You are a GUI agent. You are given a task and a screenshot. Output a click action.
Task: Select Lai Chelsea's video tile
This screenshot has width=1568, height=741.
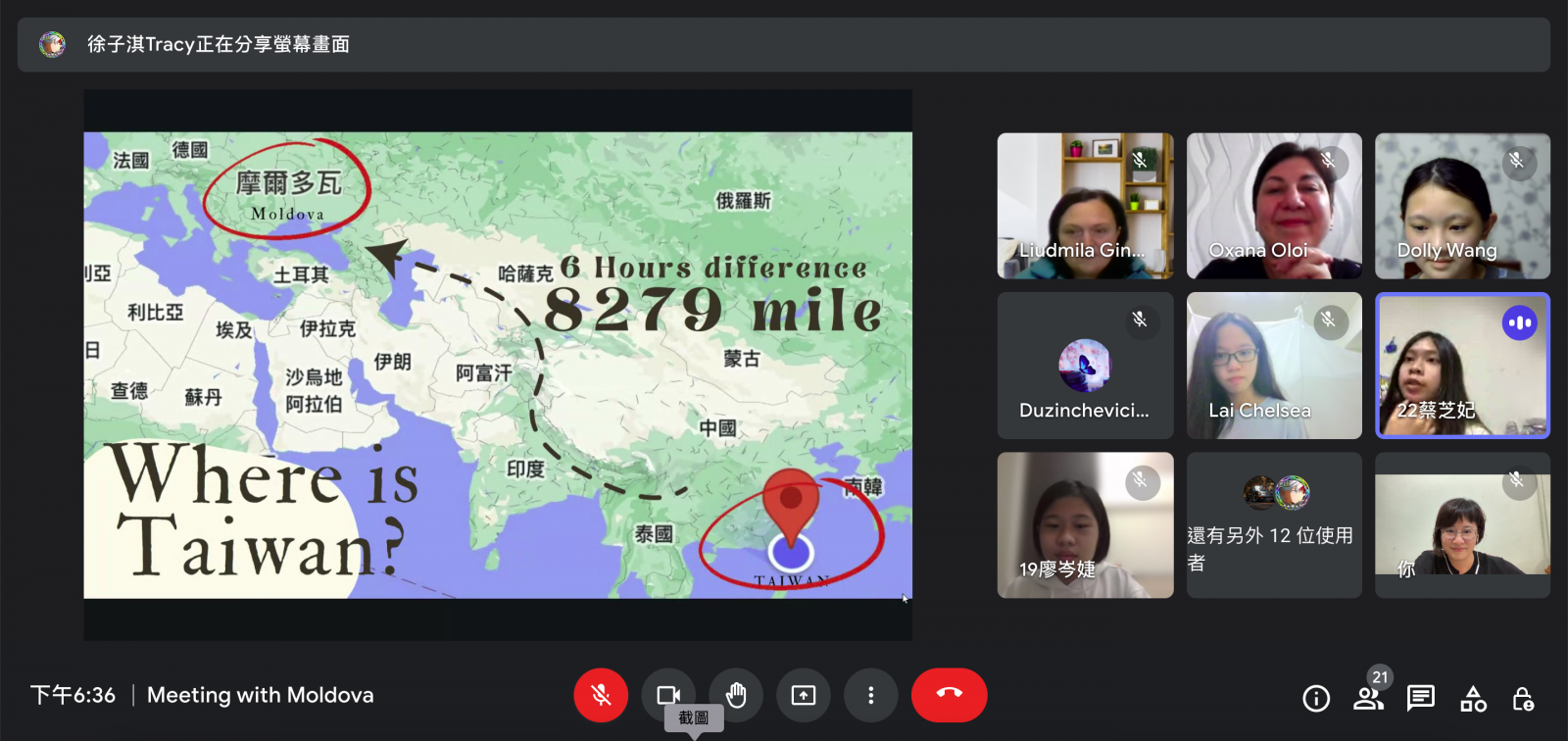coord(1274,366)
